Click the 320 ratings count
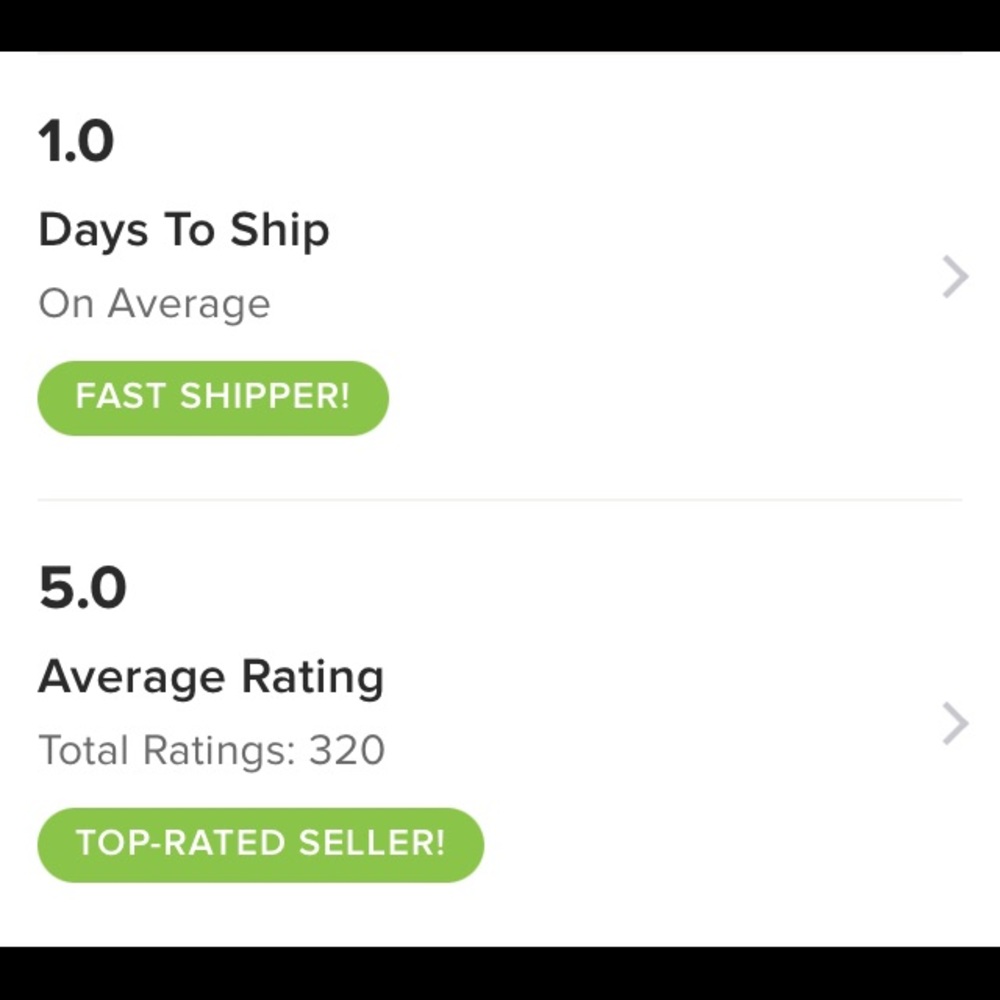Screen dimensions: 1000x1000 pyautogui.click(x=347, y=749)
